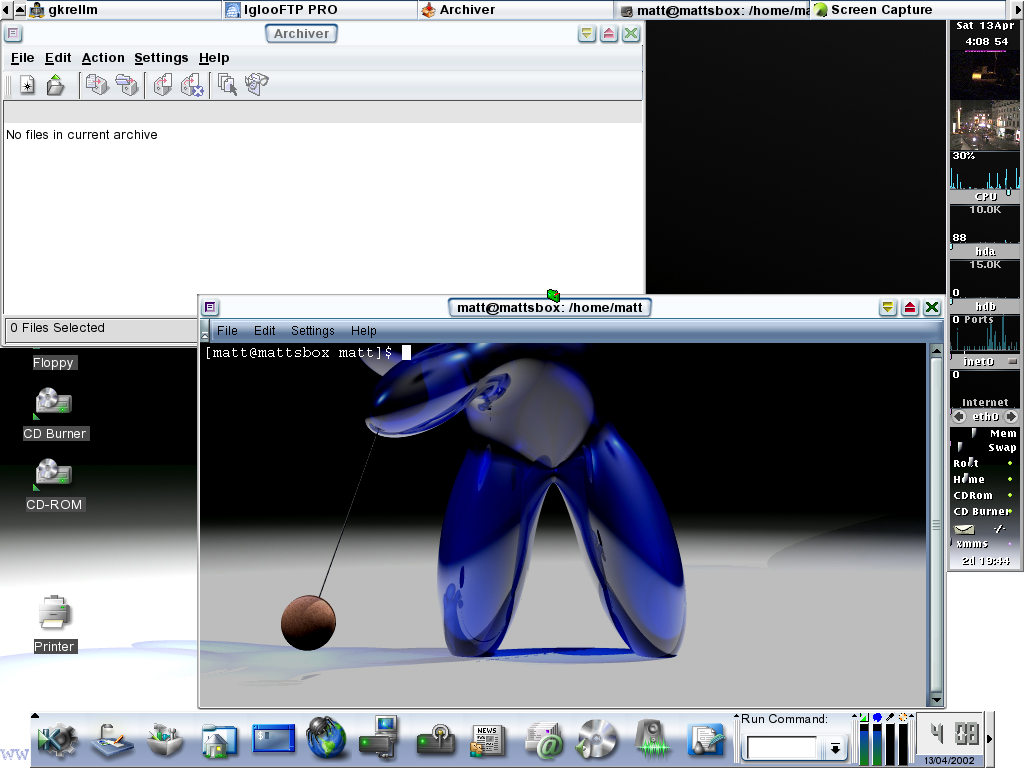Open the Printer desktop icon
1024x768 pixels.
[x=54, y=613]
